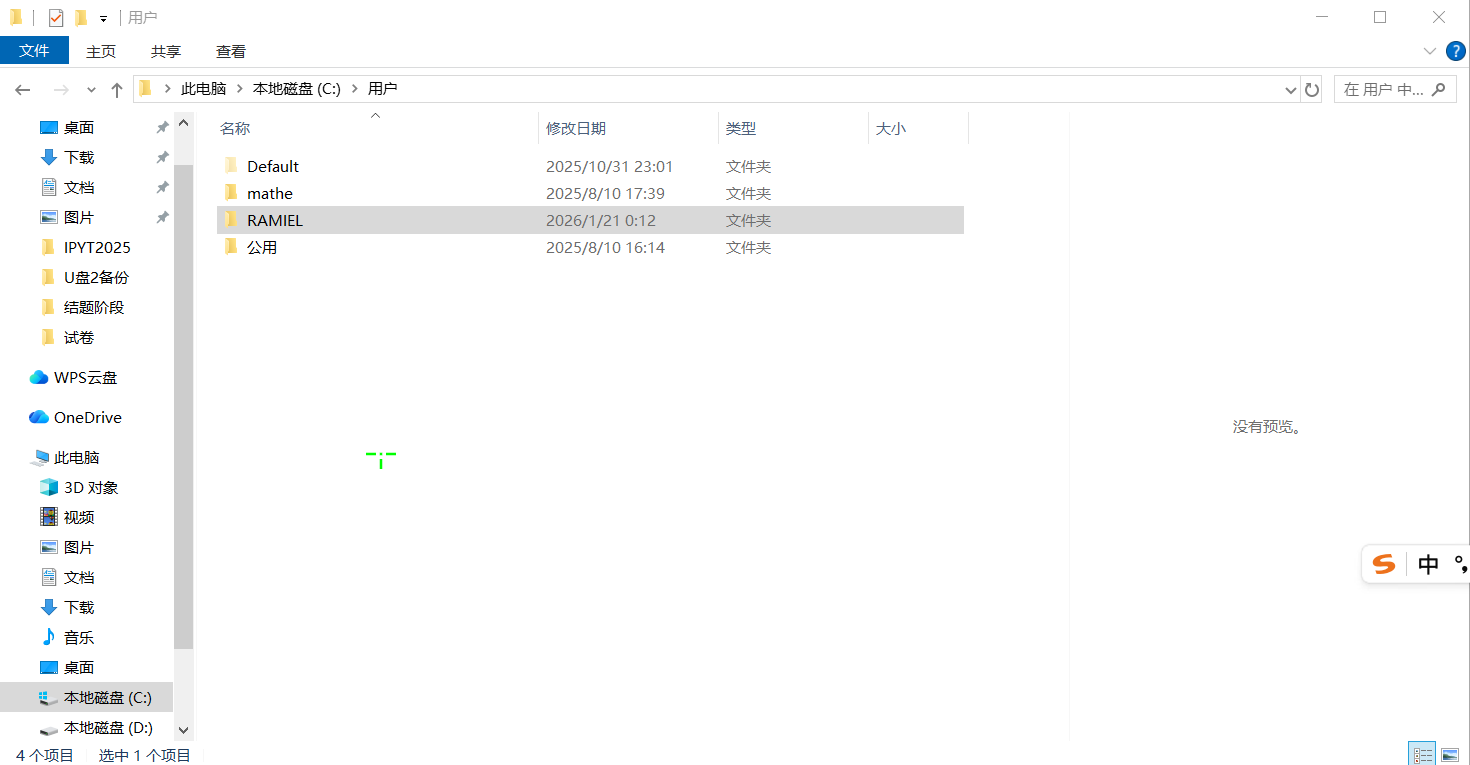Click 此电脑 breadcrumb in address bar

click(x=203, y=89)
